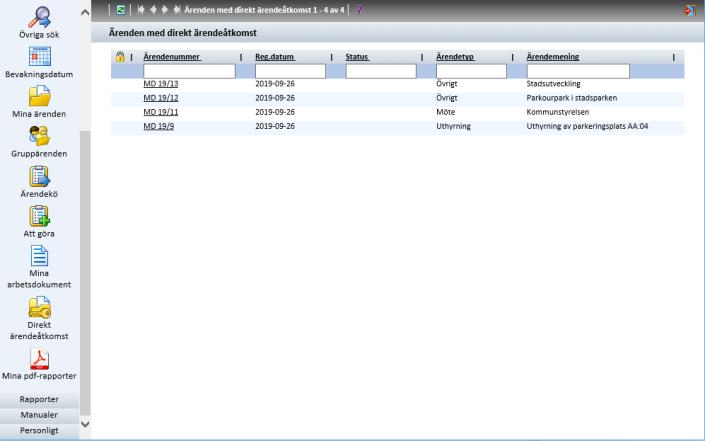Click sidebar scroll down arrow
This screenshot has width=705, height=441.
[85, 424]
